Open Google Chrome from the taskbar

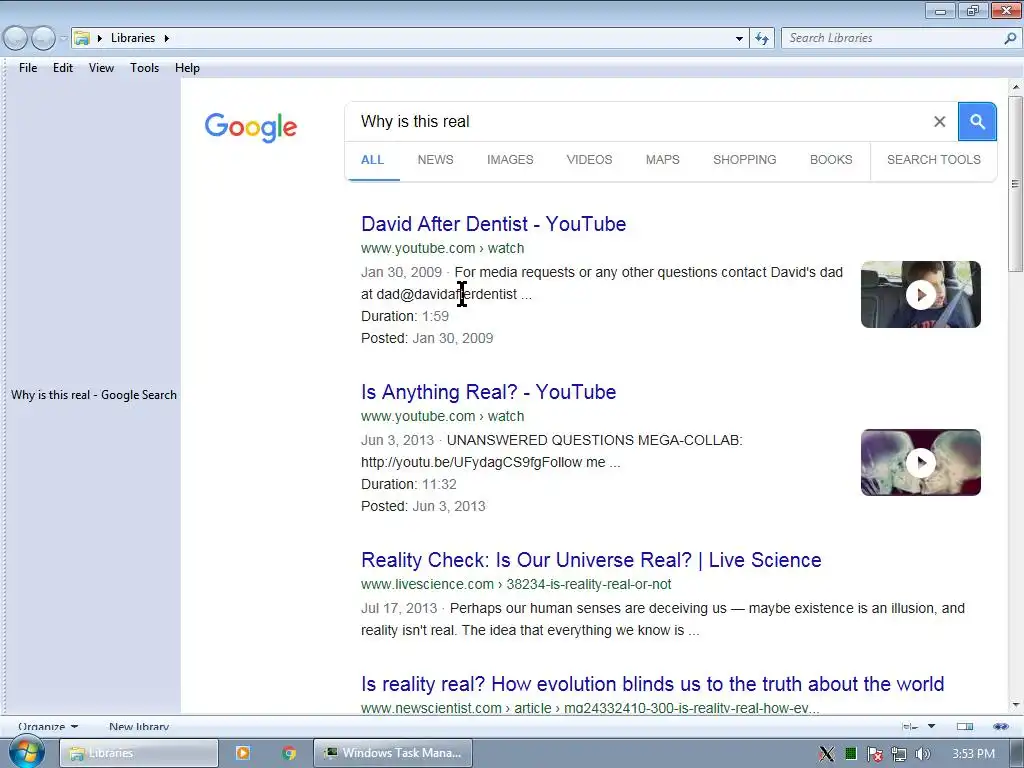(289, 753)
